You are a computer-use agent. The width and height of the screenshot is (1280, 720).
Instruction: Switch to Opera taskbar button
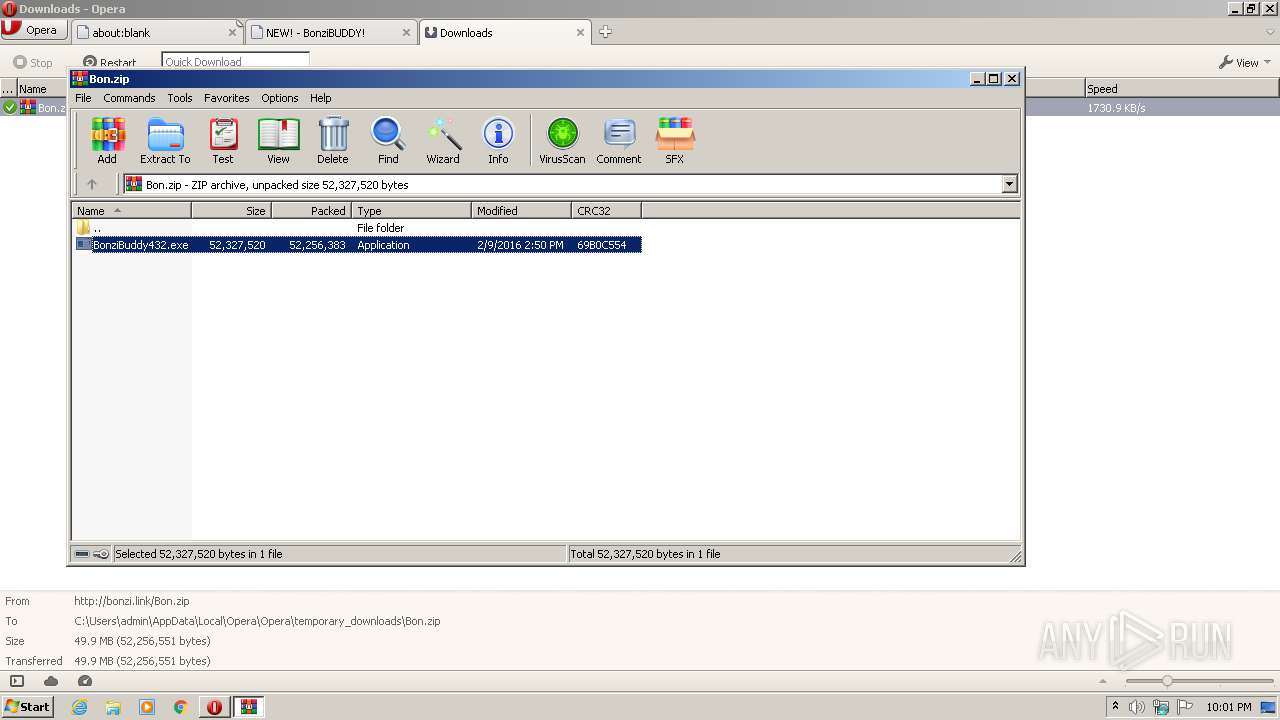(214, 707)
